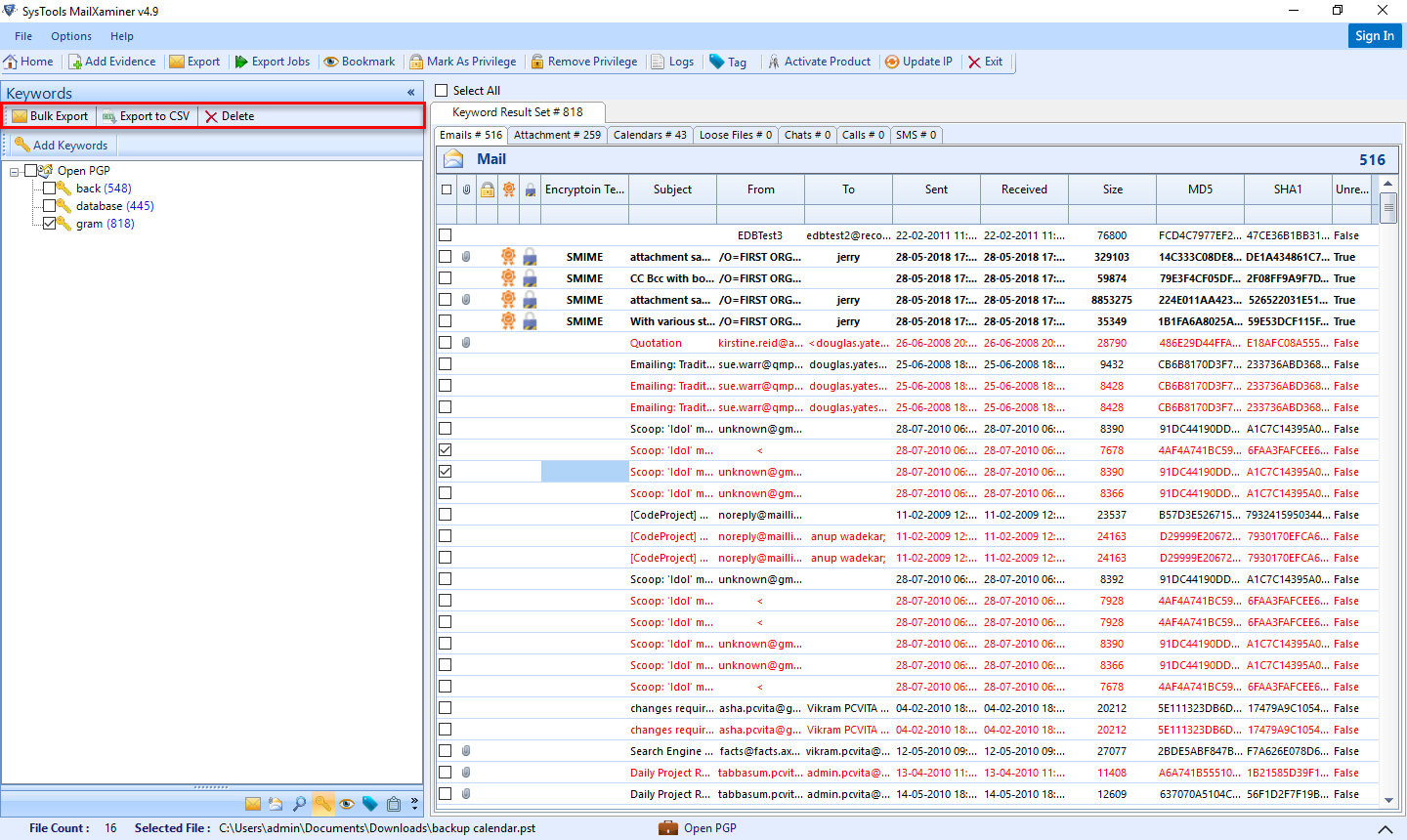Switch to Chats # 0 tab

(x=807, y=135)
